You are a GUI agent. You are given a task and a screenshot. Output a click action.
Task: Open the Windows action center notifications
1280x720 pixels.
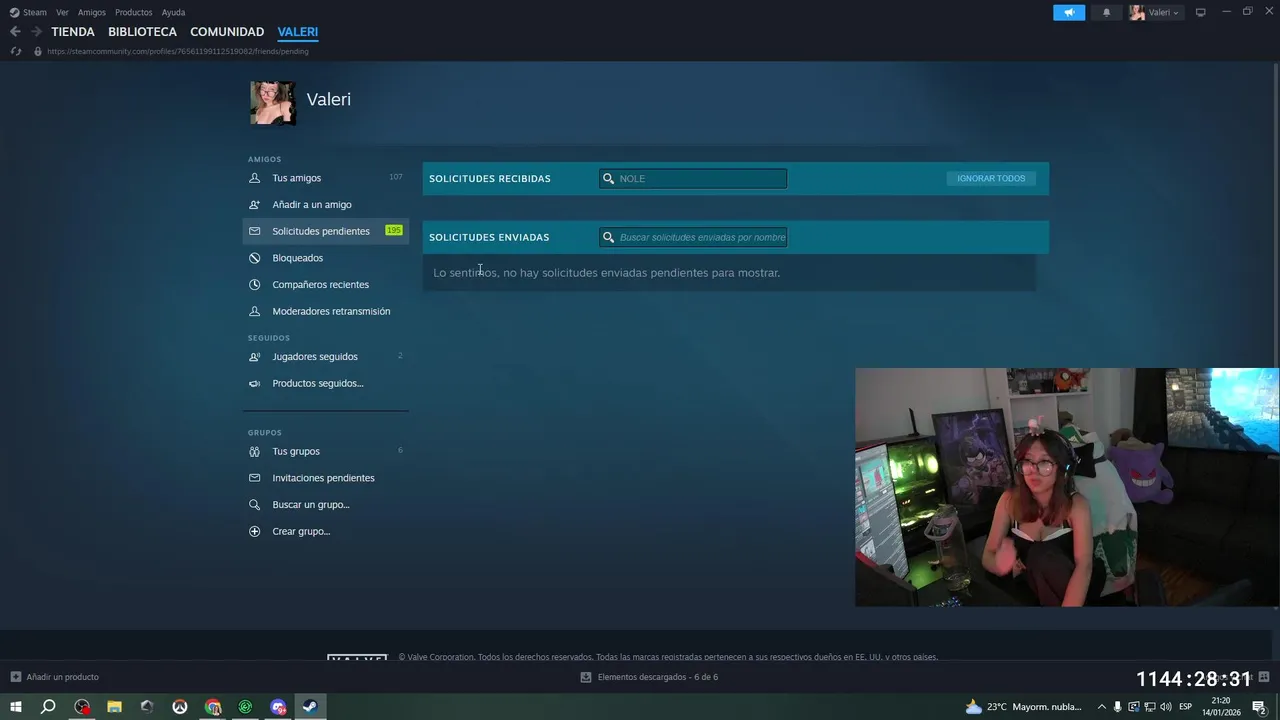1259,707
